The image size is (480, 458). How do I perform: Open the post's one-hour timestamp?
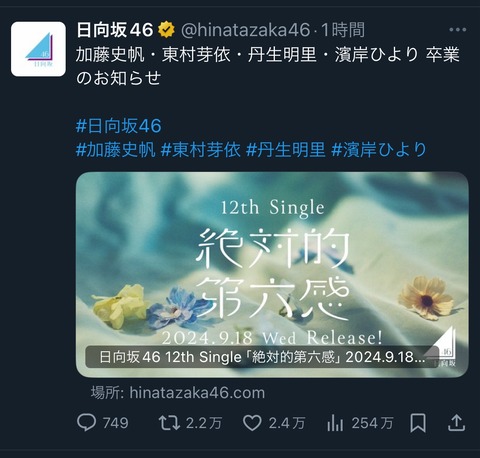pos(343,30)
